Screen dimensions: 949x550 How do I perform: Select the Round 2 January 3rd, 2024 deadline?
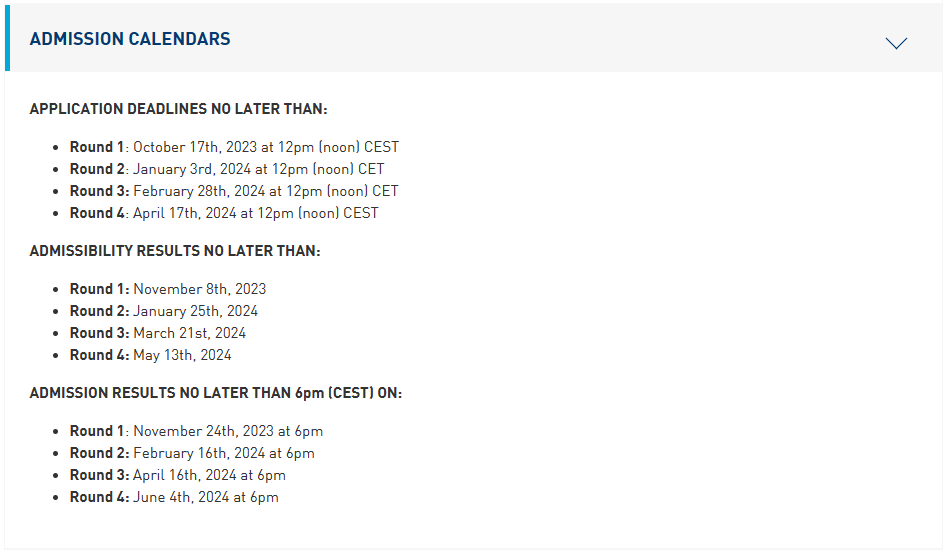click(227, 169)
